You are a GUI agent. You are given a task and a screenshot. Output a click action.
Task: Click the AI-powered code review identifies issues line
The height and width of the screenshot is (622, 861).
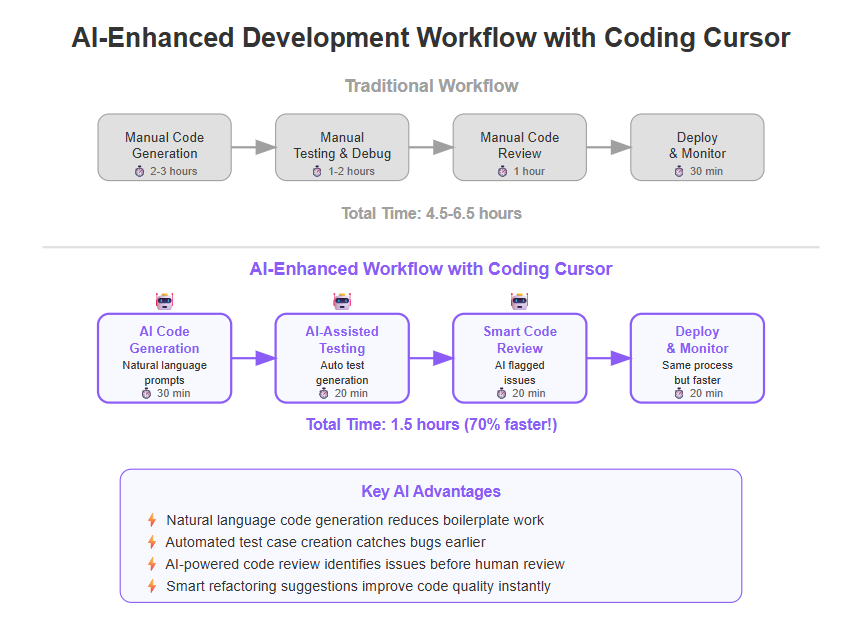click(365, 564)
